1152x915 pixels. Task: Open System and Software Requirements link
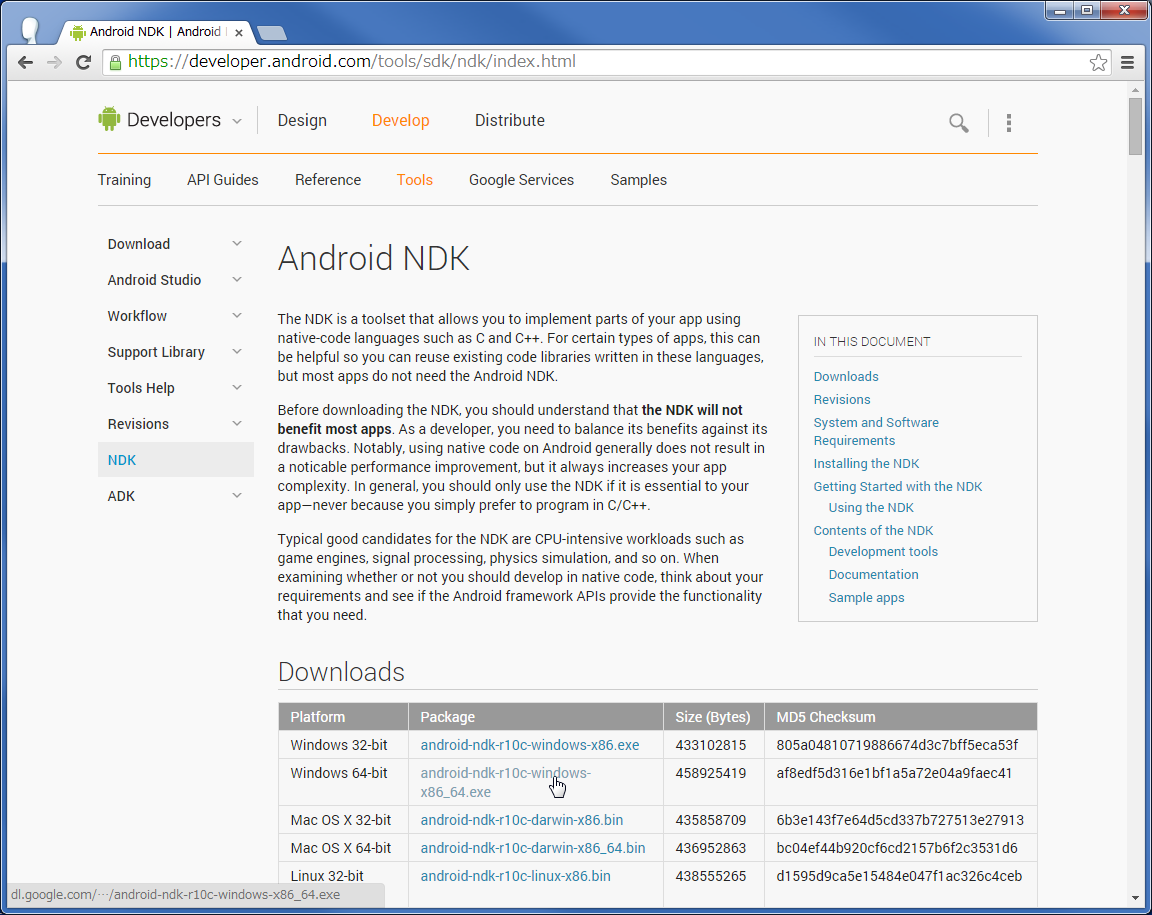(x=876, y=431)
